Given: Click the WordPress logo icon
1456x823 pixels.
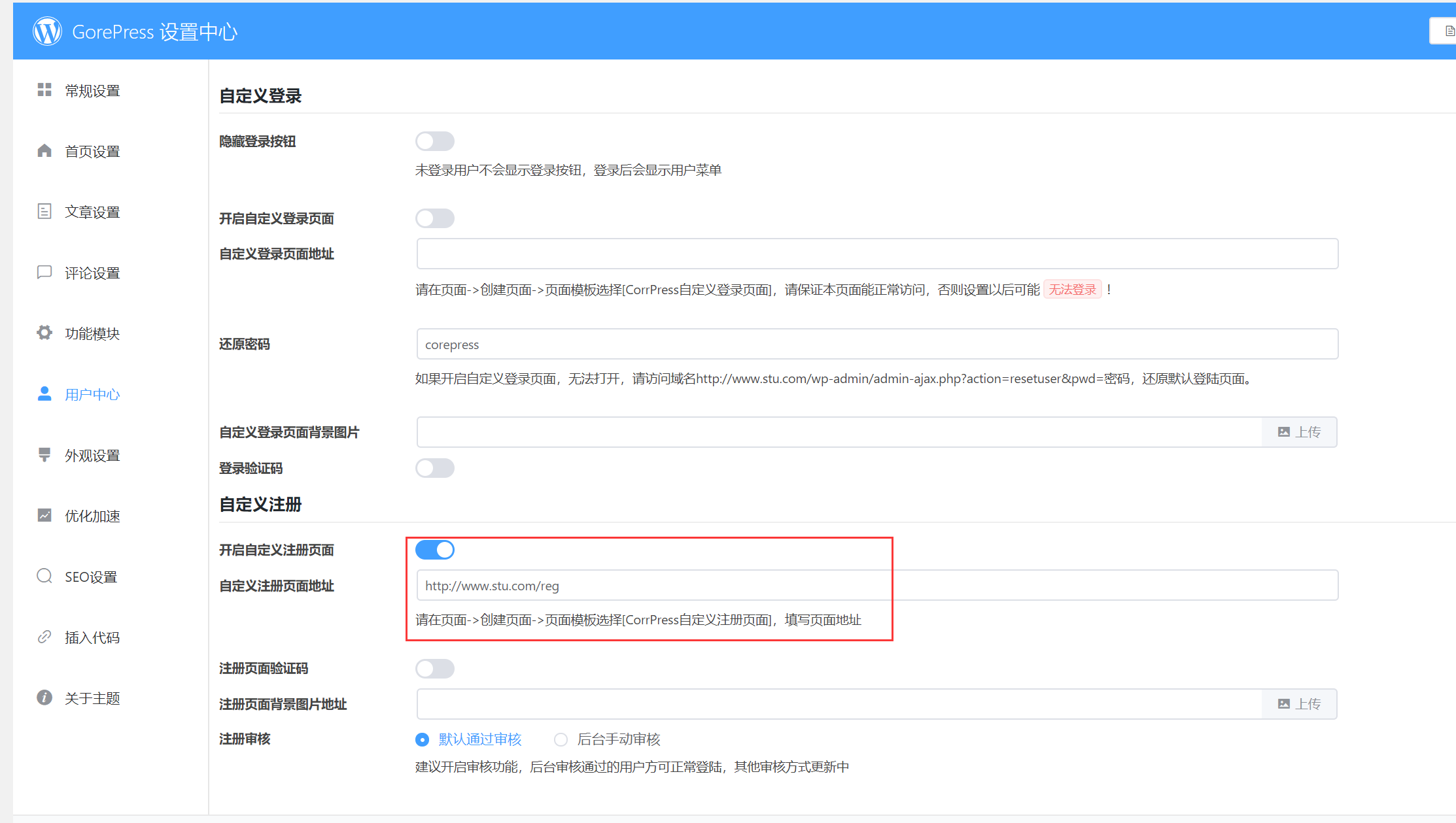Looking at the screenshot, I should (47, 31).
